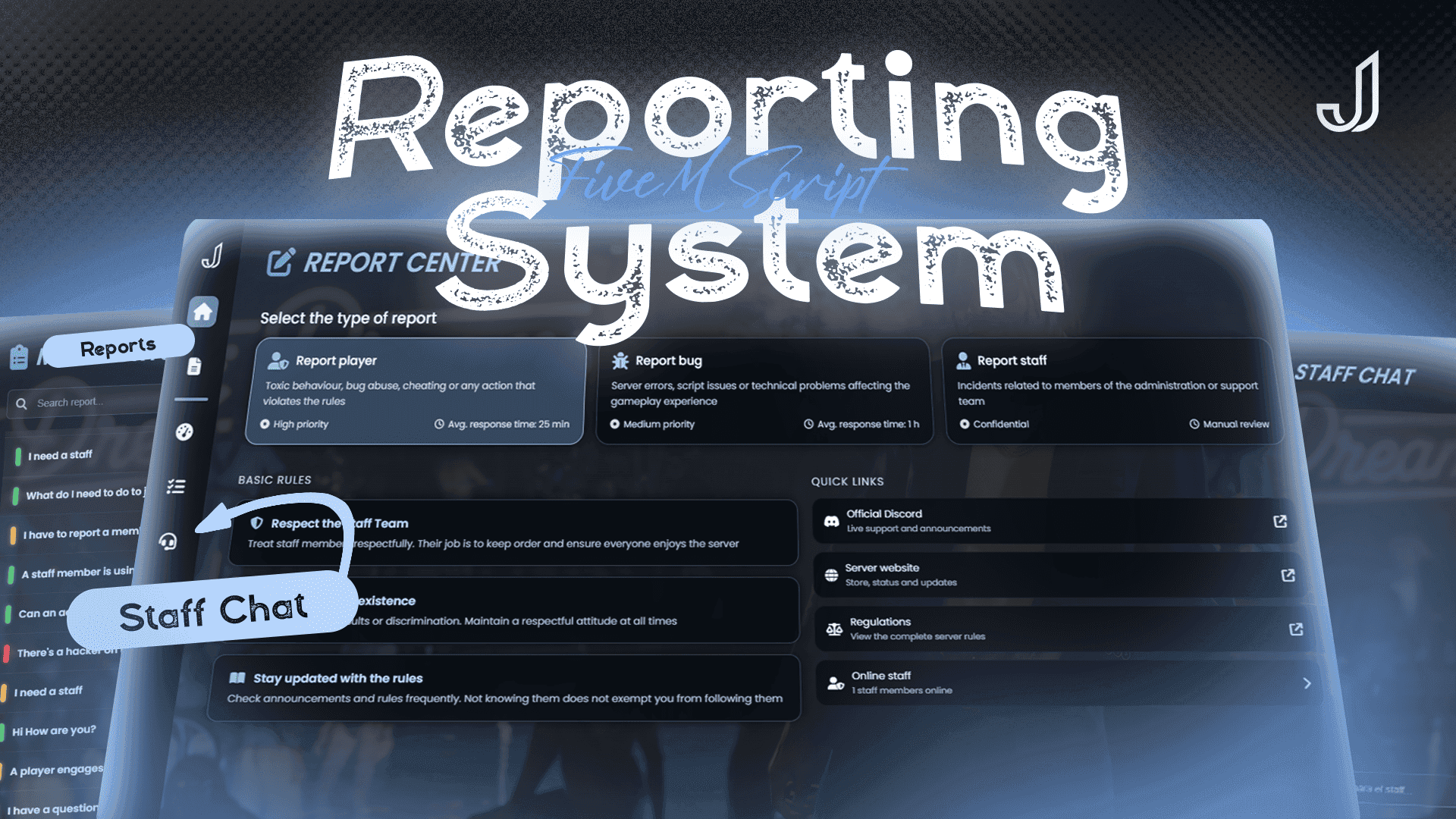Click the bug icon on the Report bug card
The image size is (1456, 819).
click(620, 360)
